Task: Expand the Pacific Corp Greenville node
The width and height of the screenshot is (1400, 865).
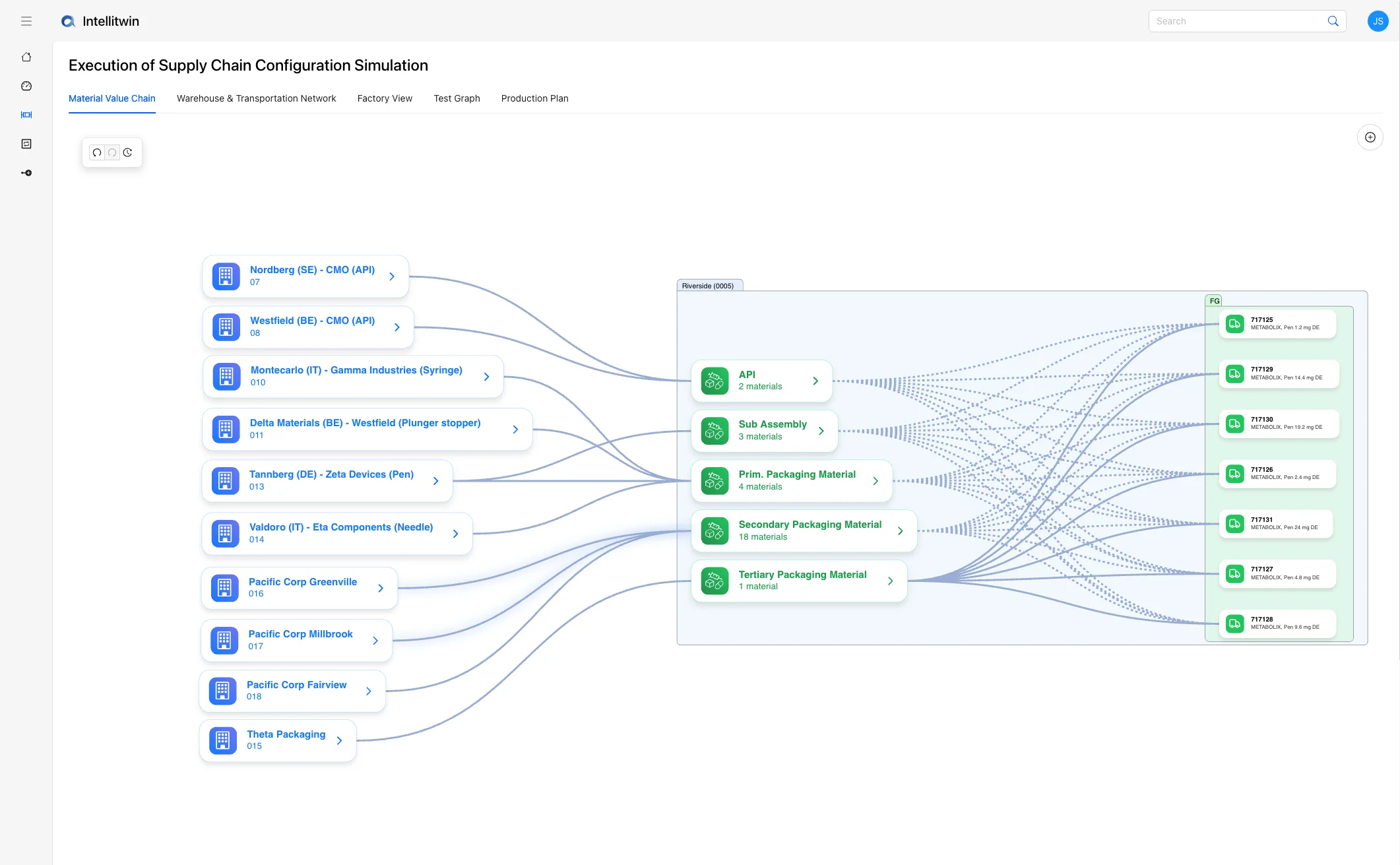Action: tap(381, 587)
